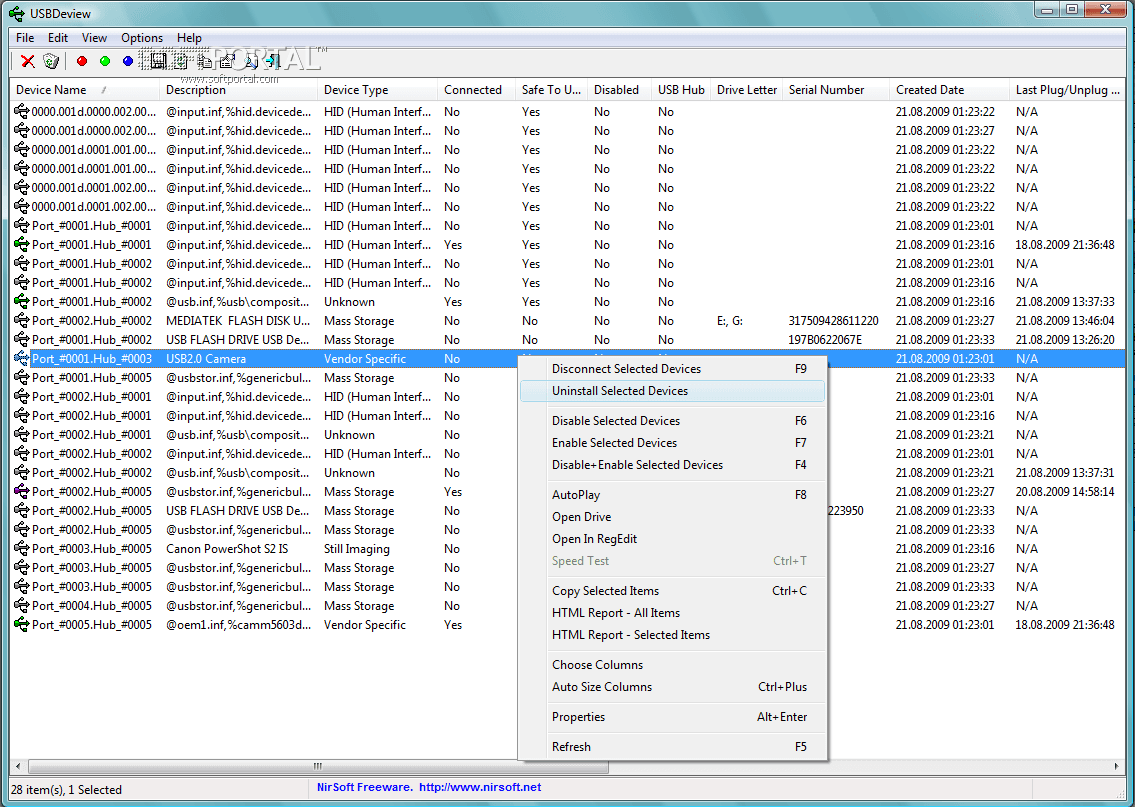
Task: Click last plug date 20.08.2009 14:58:14
Action: [1065, 491]
